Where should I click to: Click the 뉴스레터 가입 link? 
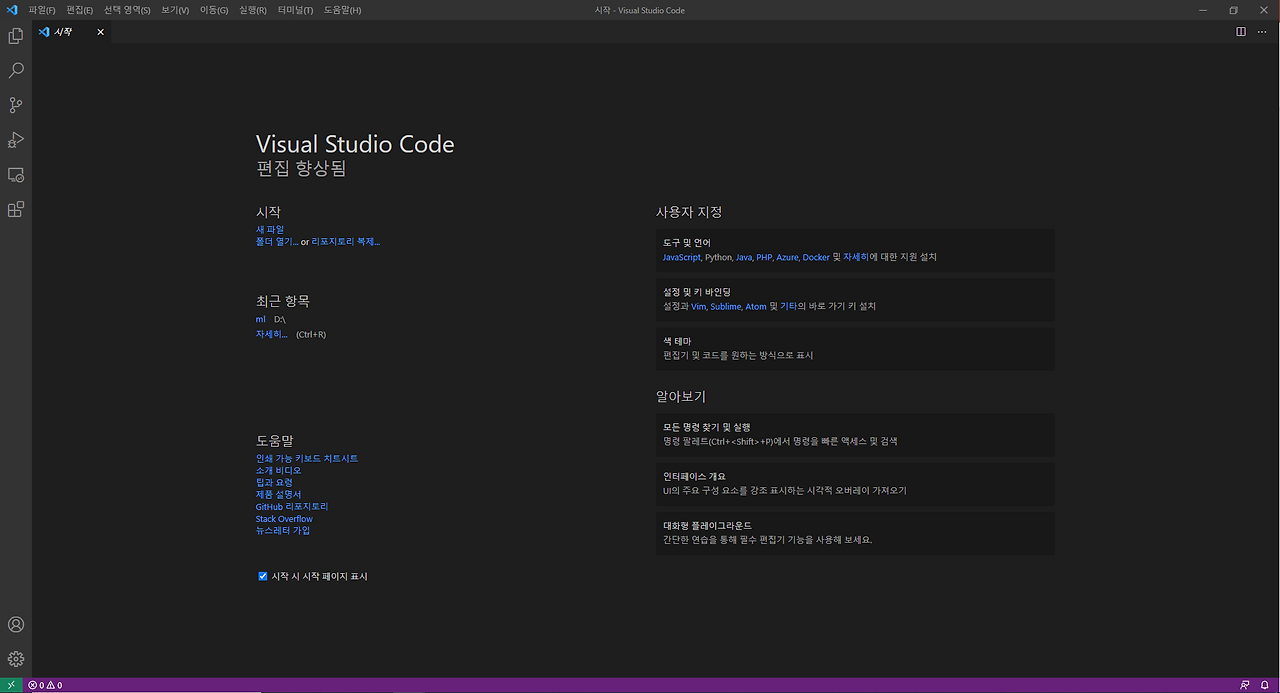coord(283,530)
